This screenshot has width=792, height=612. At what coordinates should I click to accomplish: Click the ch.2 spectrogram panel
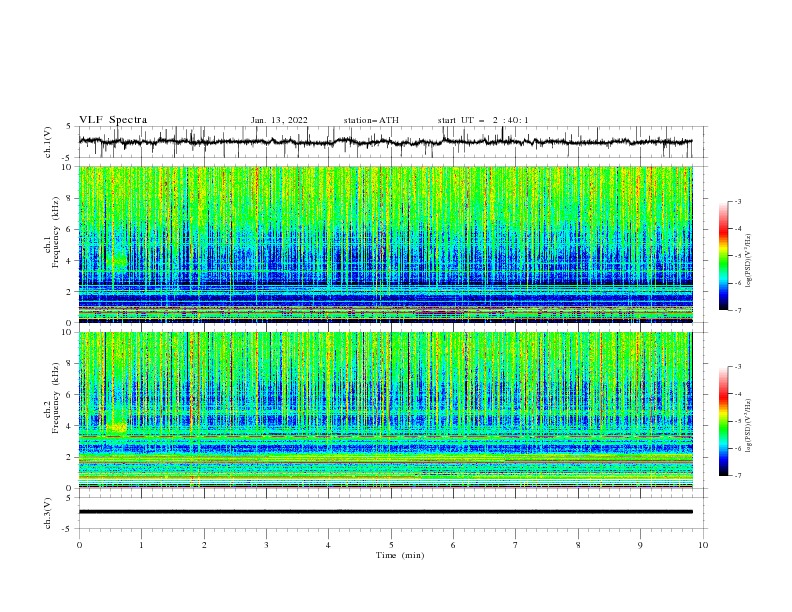click(385, 410)
